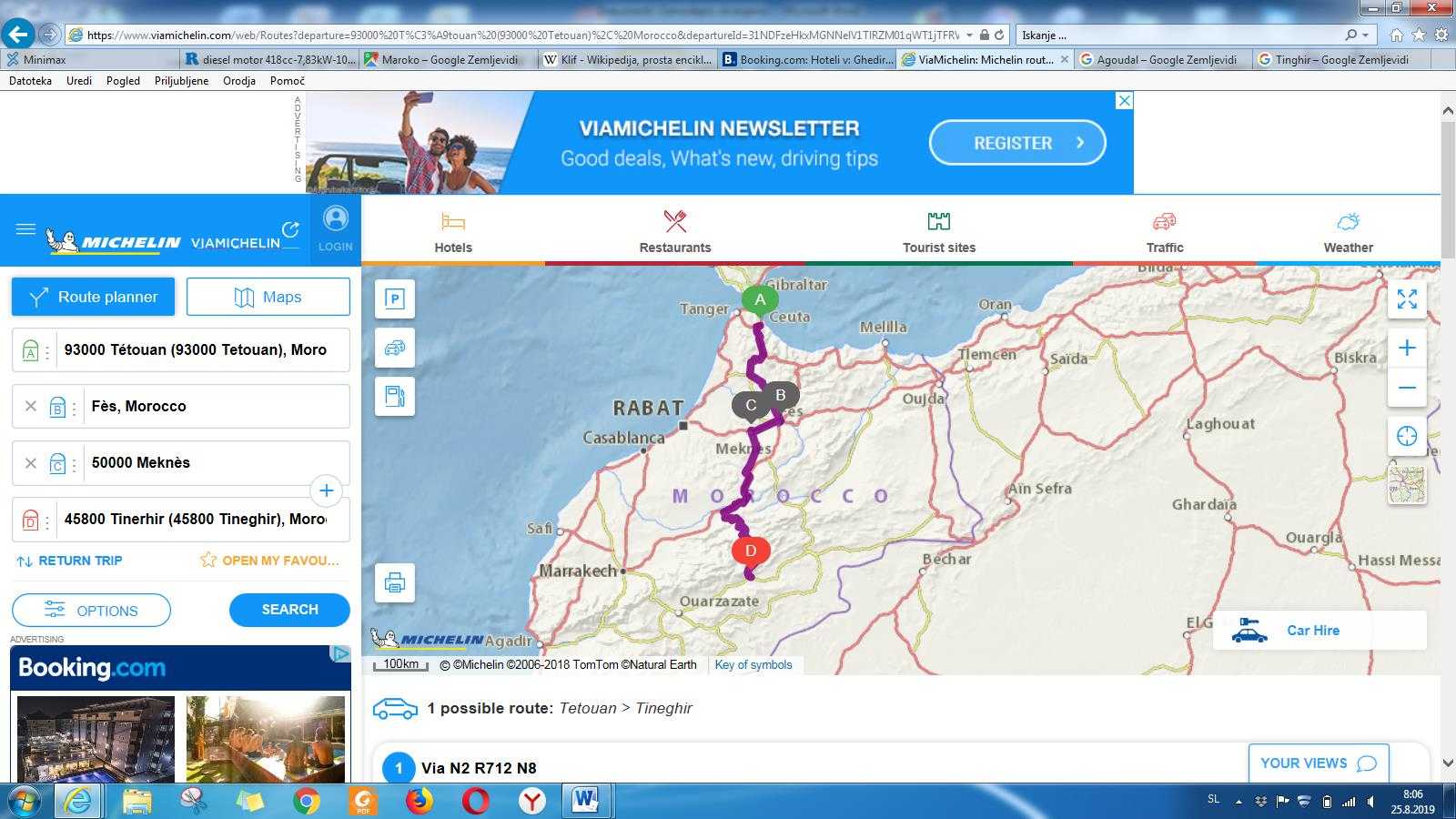This screenshot has height=819, width=1456.
Task: Open my favourites link
Action: (x=269, y=561)
